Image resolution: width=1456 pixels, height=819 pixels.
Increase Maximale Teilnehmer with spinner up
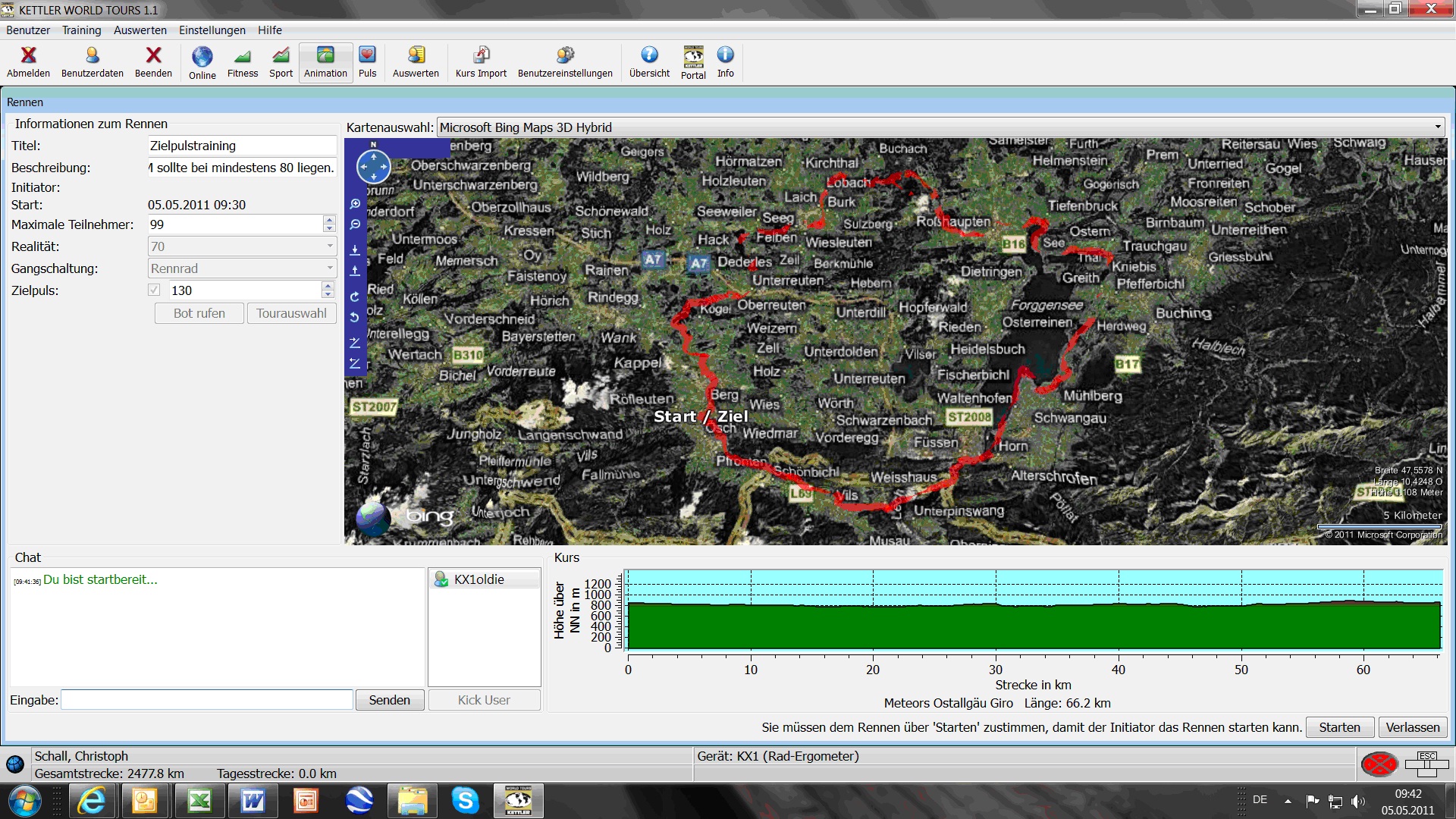pyautogui.click(x=329, y=220)
